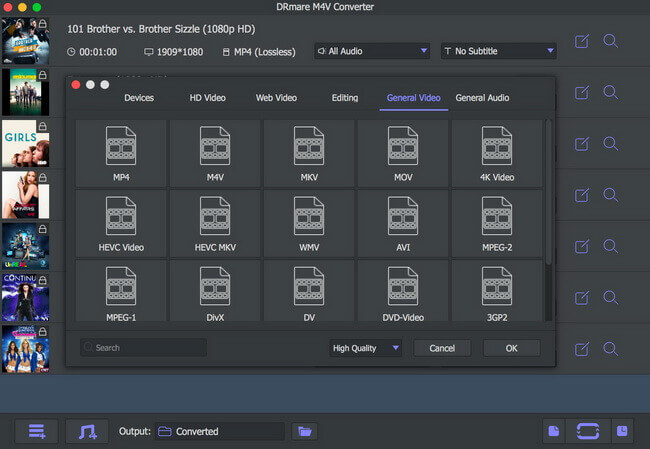
Task: Pick the 3GP2 format icon
Action: tap(497, 286)
